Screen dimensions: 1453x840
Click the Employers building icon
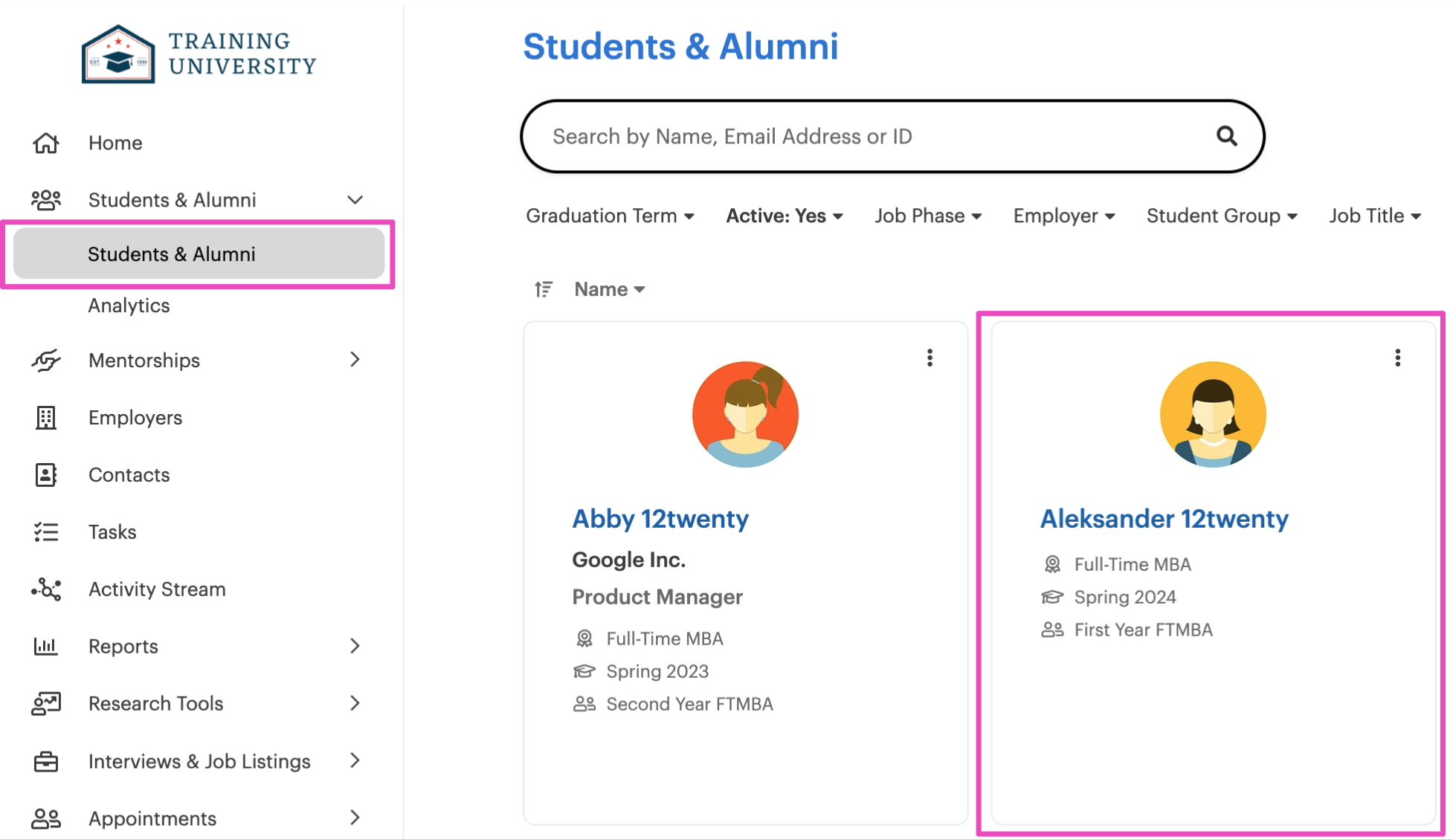click(x=46, y=418)
